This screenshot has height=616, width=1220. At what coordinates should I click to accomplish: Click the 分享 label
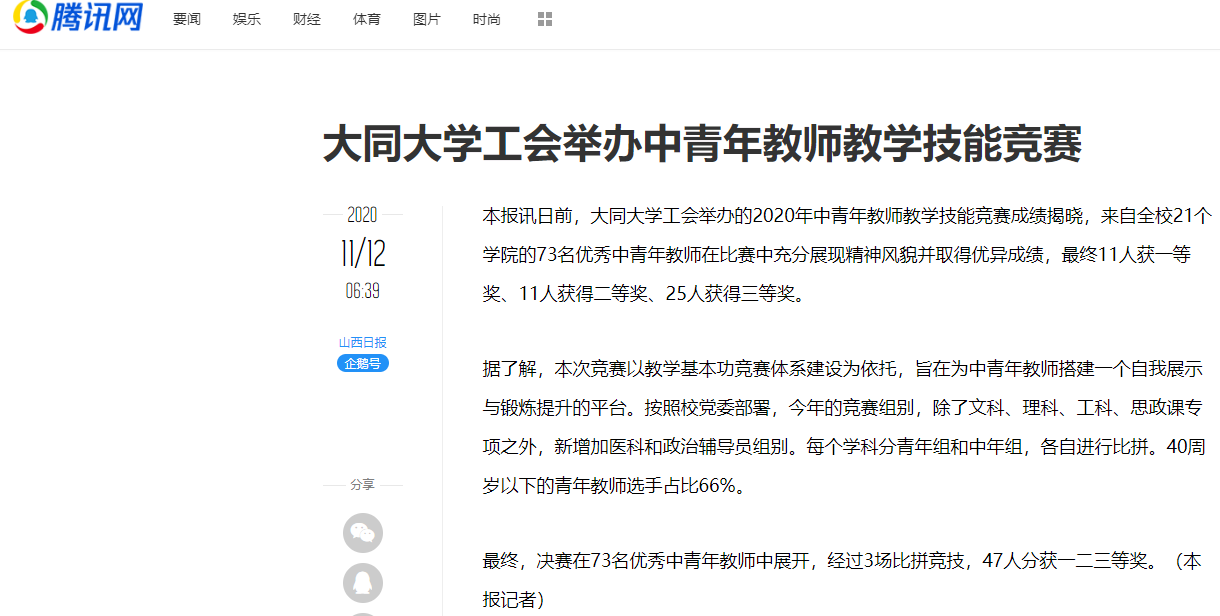tap(363, 485)
